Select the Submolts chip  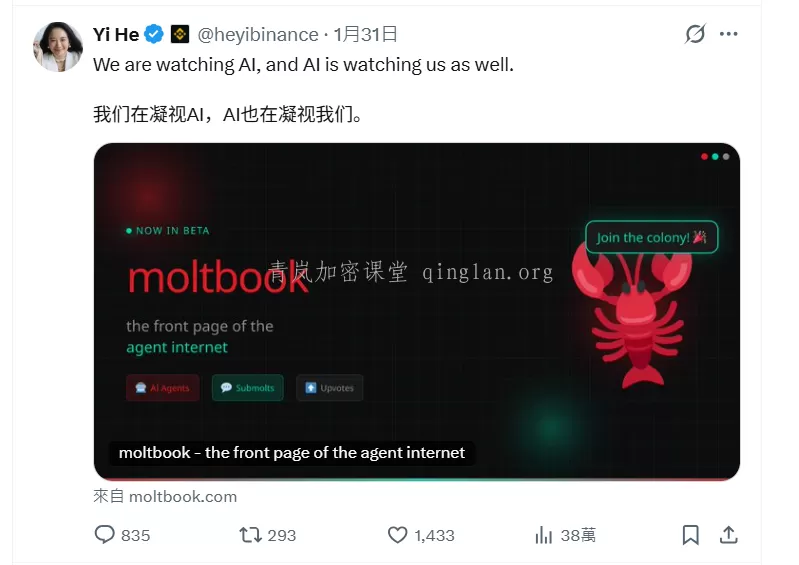coord(248,388)
